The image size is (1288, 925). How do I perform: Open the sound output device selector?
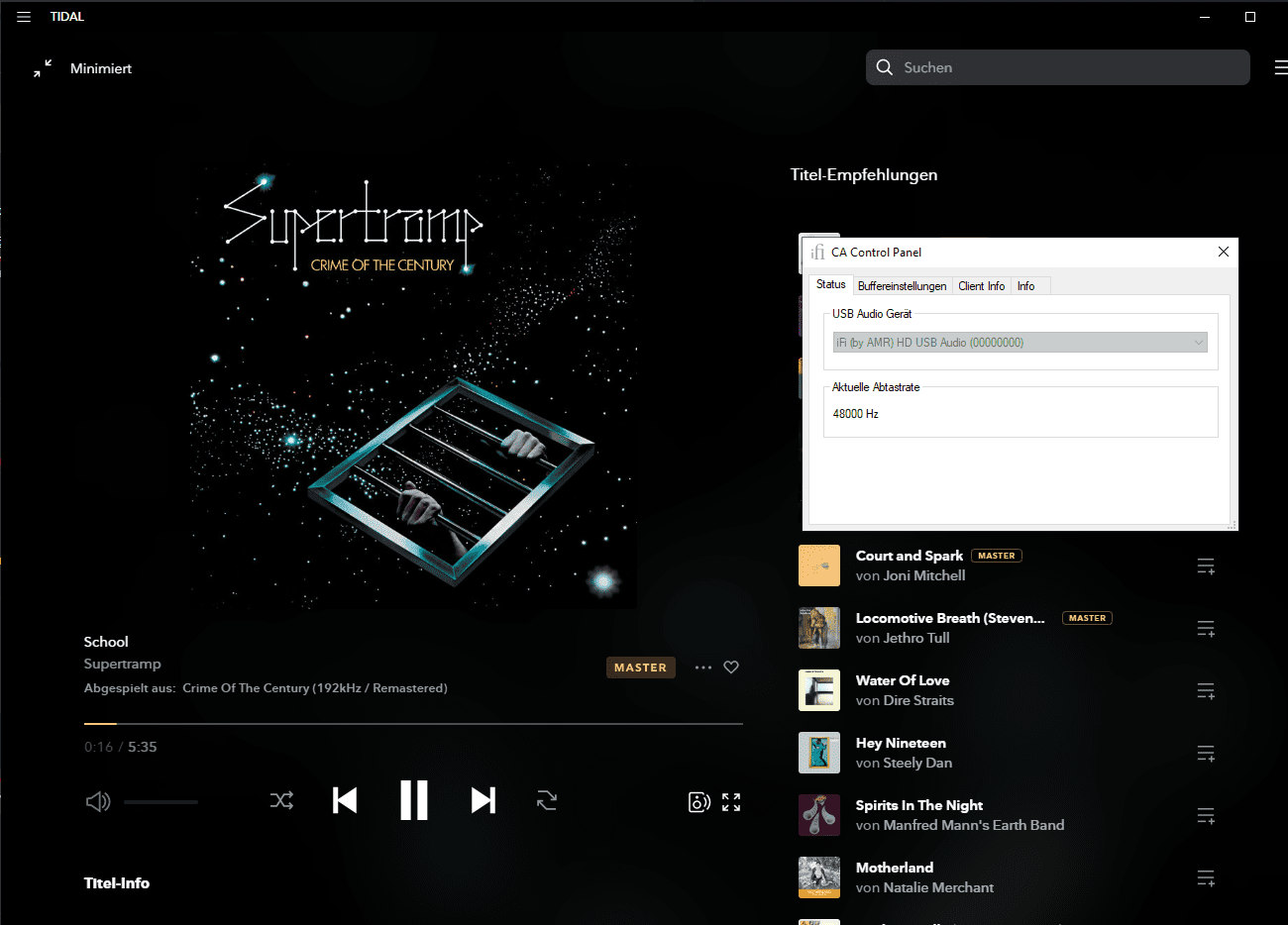click(699, 802)
